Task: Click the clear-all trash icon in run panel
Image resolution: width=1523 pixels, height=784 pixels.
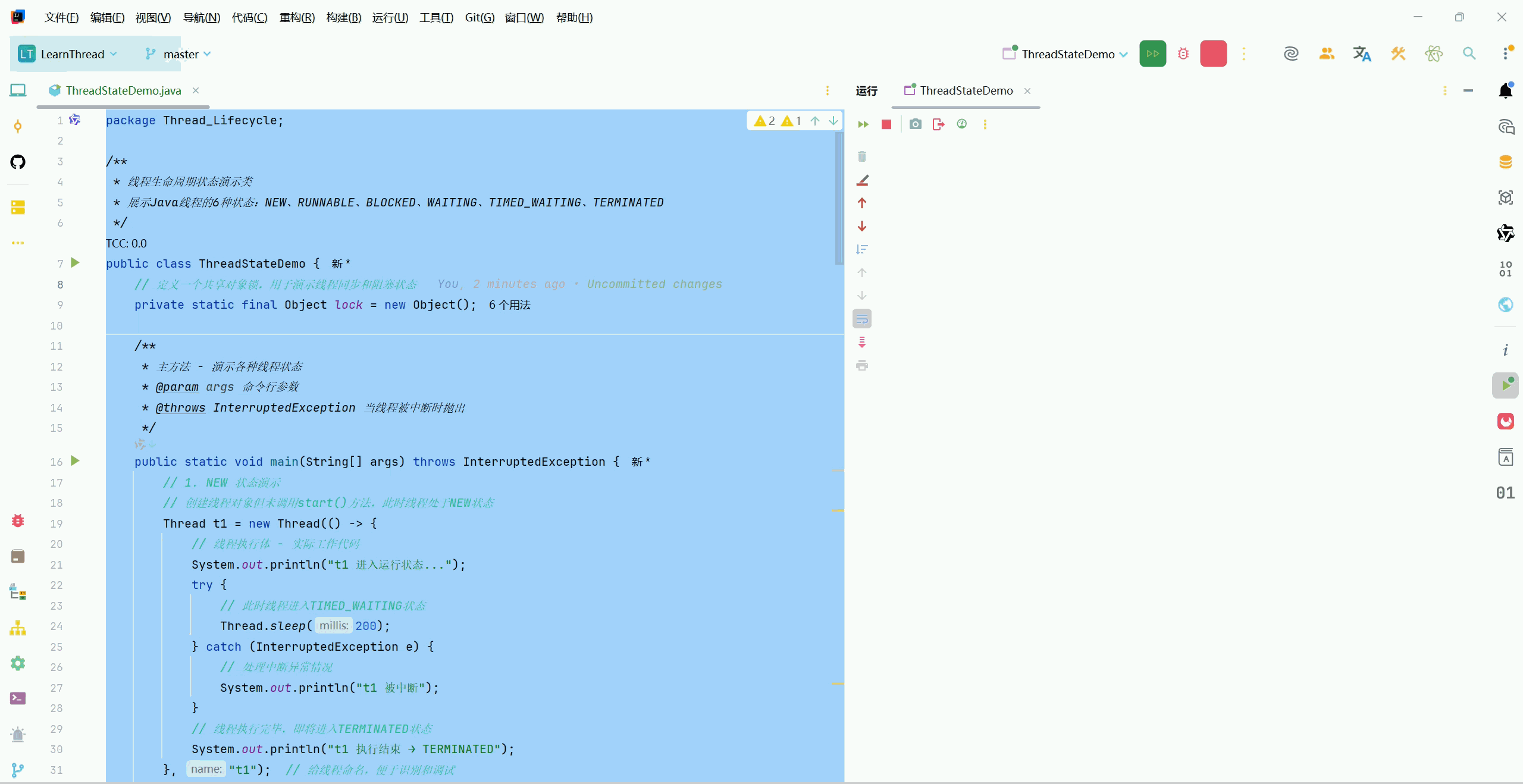Action: click(862, 156)
